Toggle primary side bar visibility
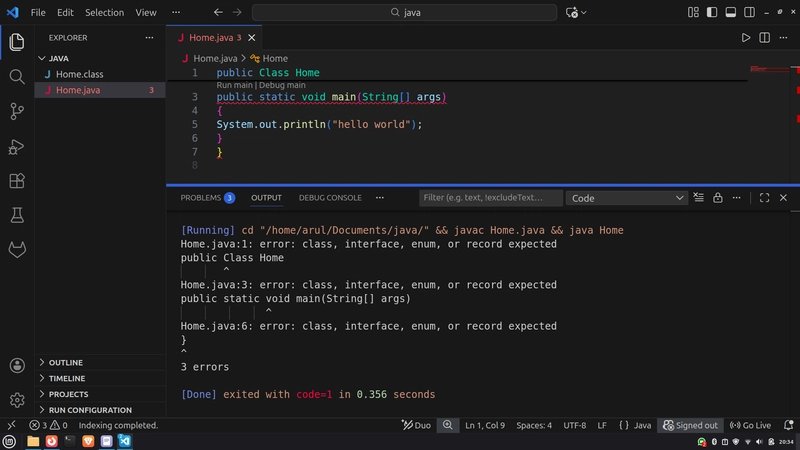800x450 pixels. click(712, 13)
